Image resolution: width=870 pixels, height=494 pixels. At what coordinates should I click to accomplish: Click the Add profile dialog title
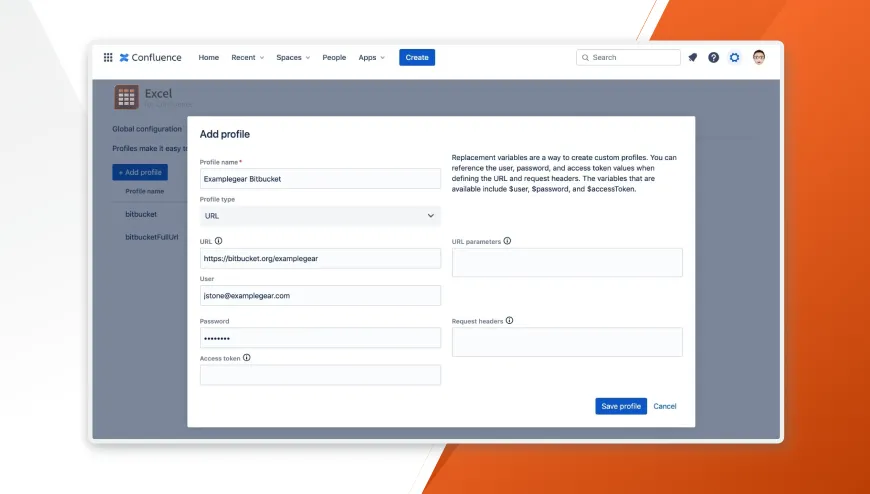pos(225,134)
